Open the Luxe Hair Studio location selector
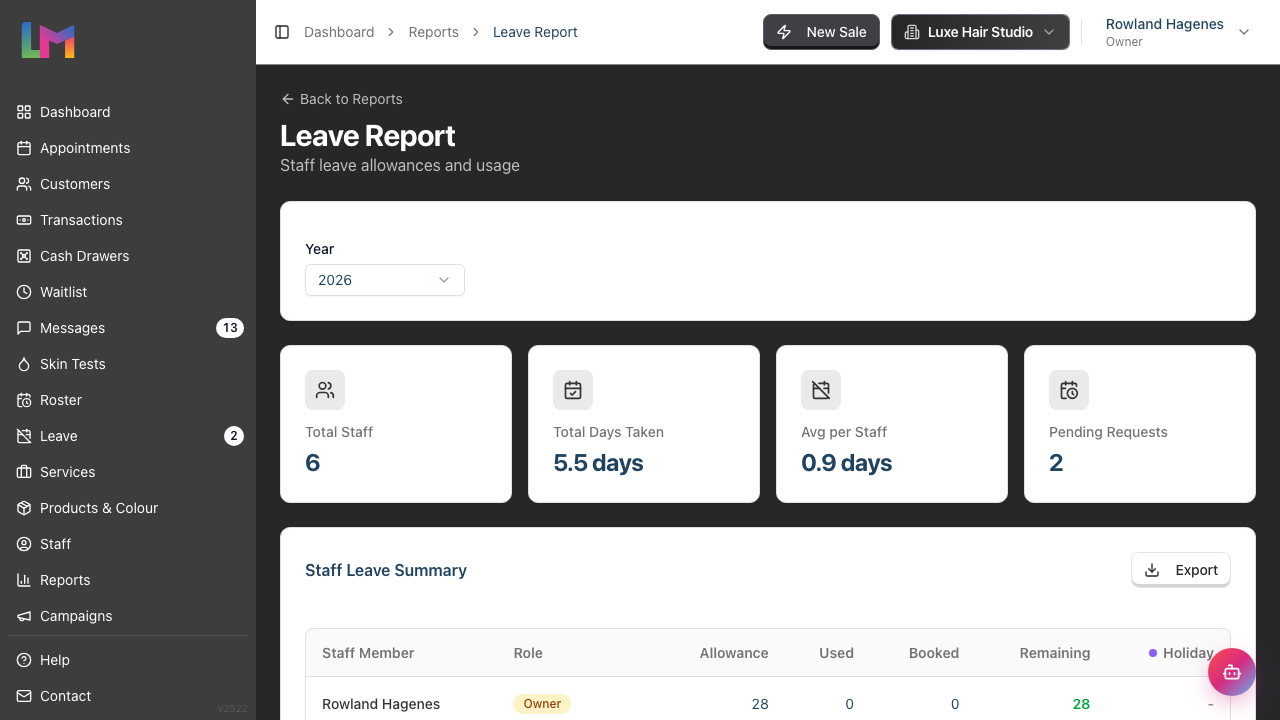Screen dimensions: 1280x720 (x=980, y=32)
